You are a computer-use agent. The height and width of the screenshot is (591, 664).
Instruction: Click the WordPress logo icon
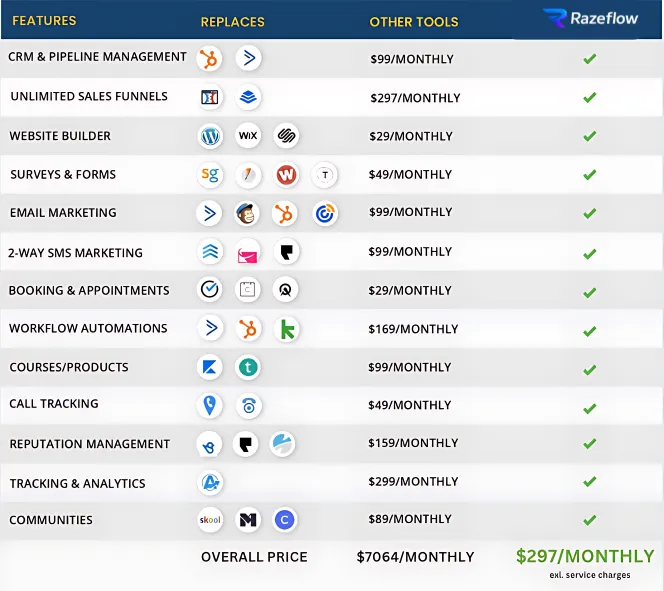[210, 136]
